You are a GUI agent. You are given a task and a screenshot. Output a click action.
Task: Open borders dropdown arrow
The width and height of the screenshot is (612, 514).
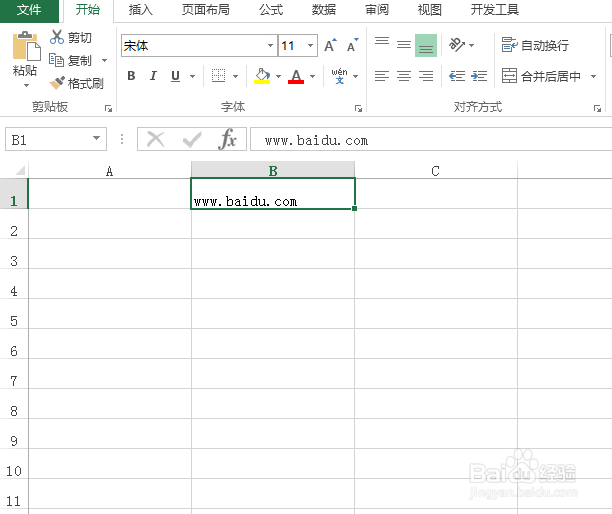235,76
